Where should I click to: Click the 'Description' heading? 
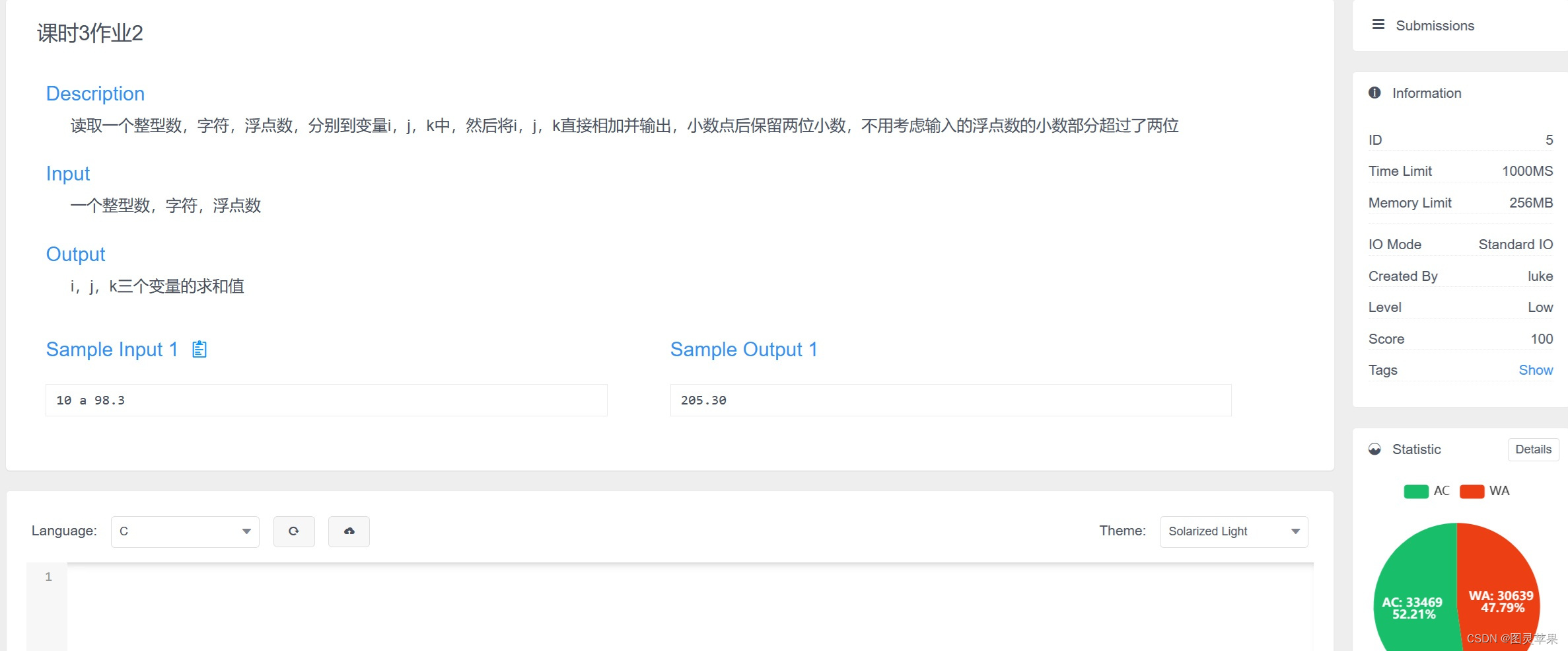click(x=95, y=93)
